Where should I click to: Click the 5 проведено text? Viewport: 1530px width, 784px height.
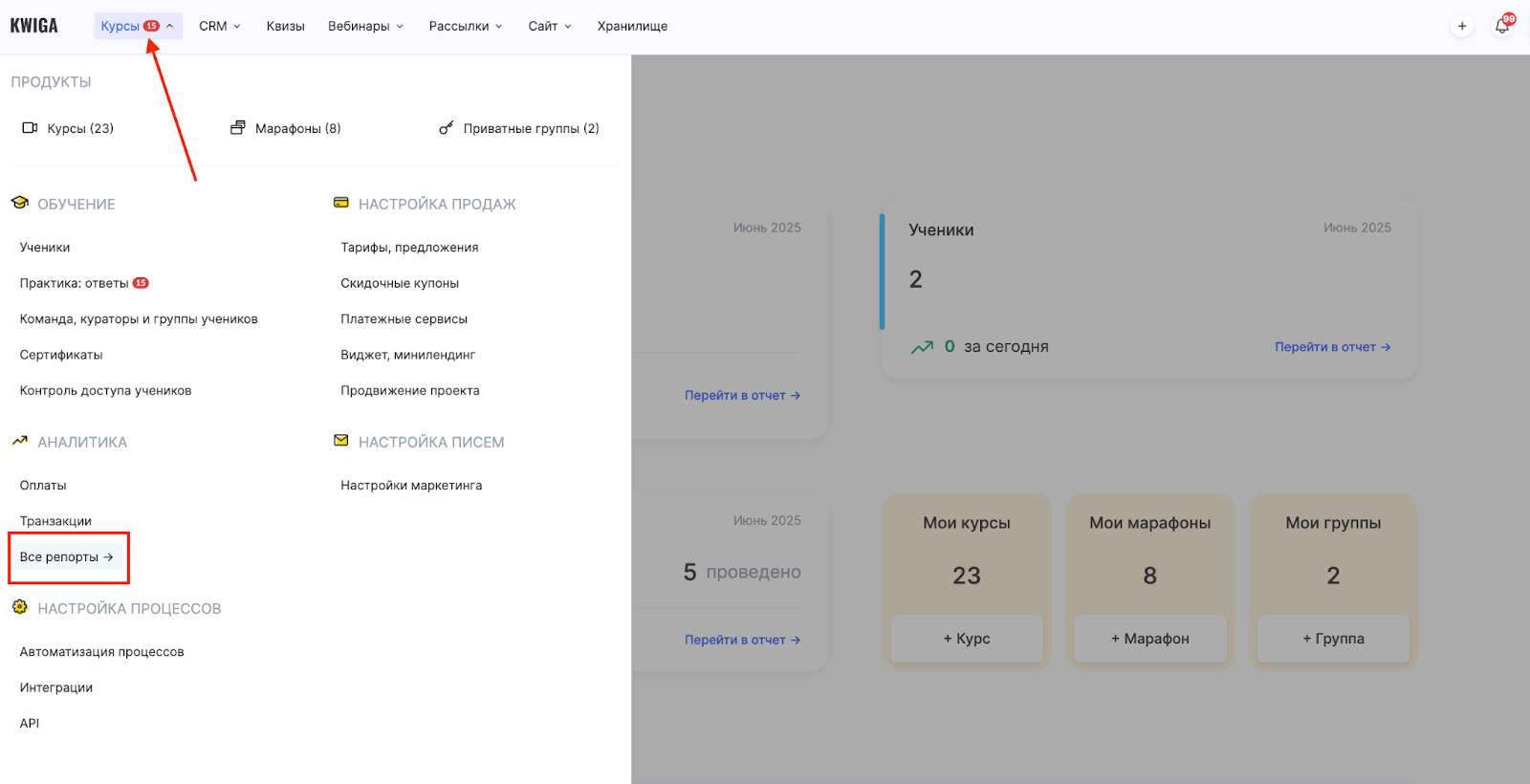coord(742,573)
